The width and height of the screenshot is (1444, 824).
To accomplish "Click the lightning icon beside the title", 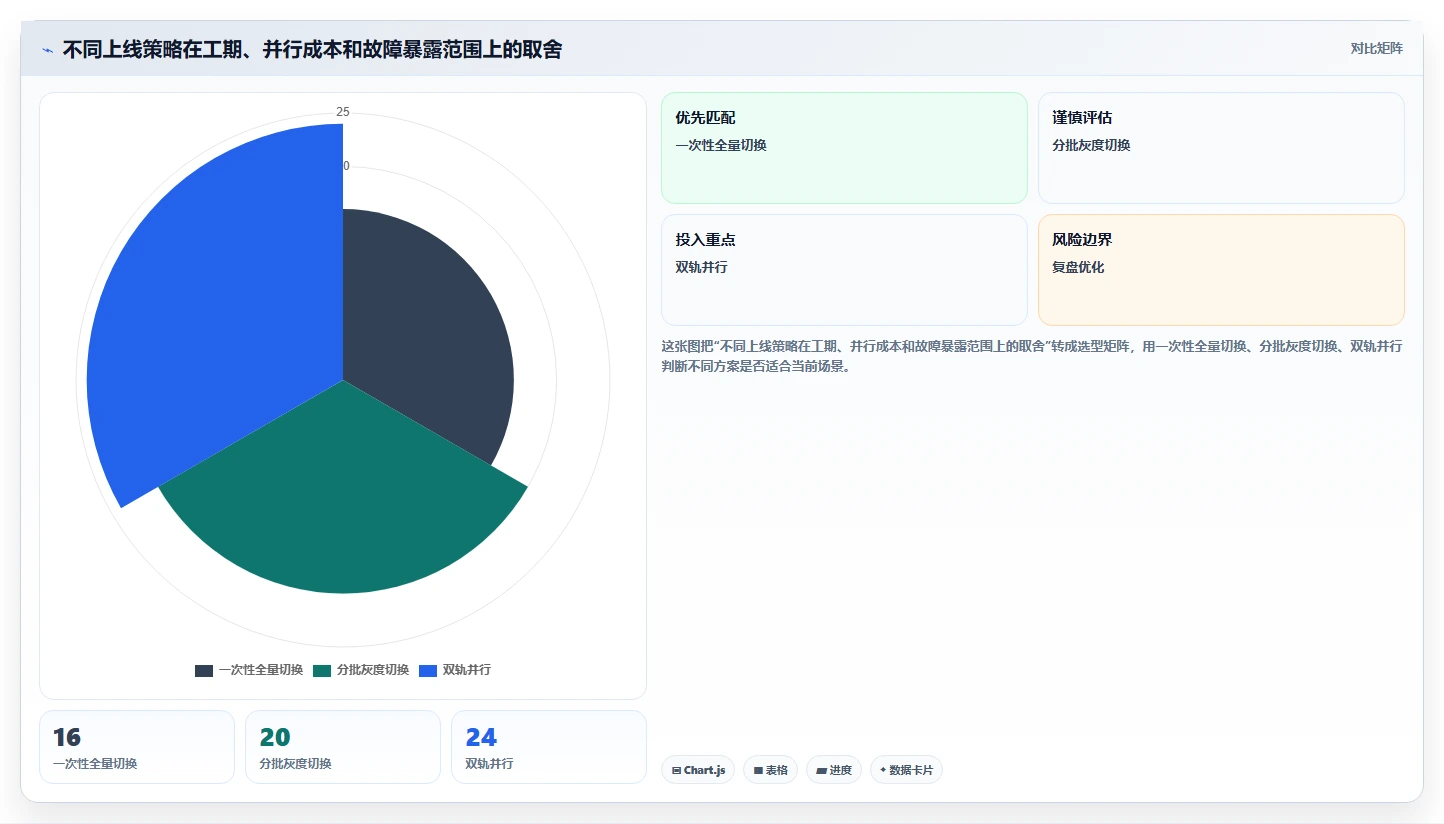I will click(x=48, y=49).
